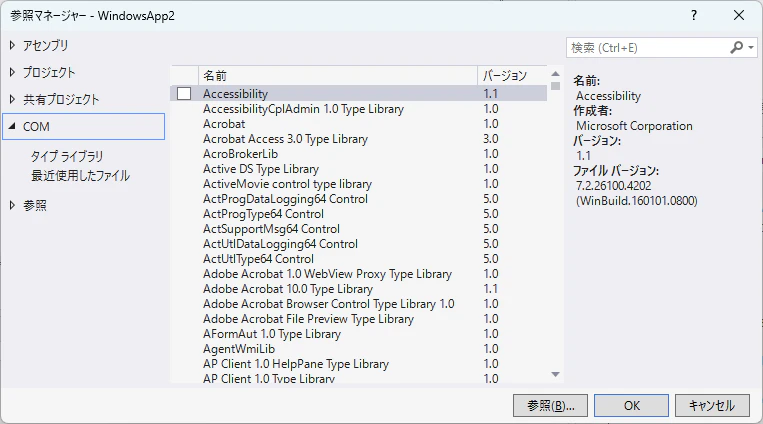Click the search magnifier icon
This screenshot has height=424, width=763.
736,47
